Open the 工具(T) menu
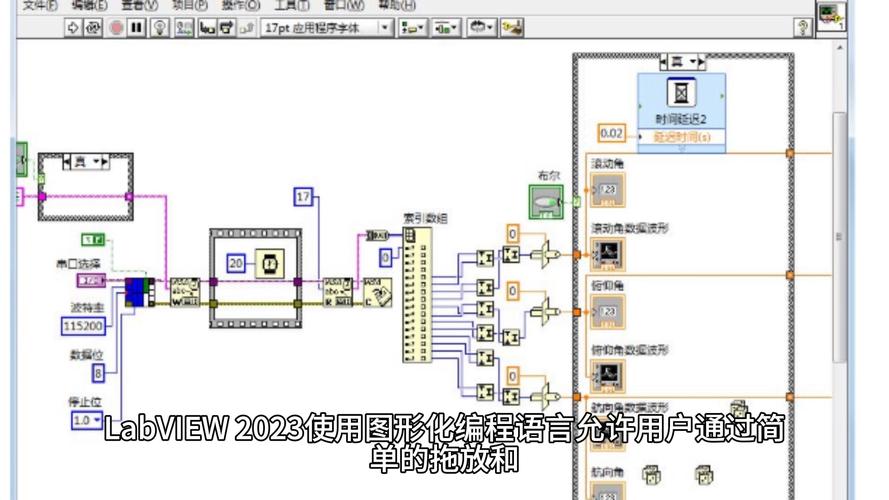This screenshot has width=889, height=500. point(293,5)
